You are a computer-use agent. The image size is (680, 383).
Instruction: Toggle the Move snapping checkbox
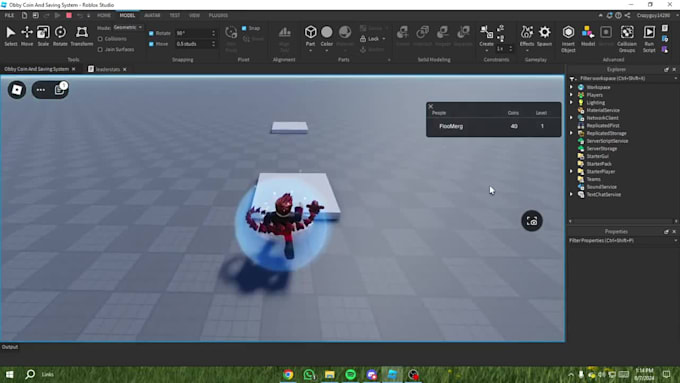point(151,44)
